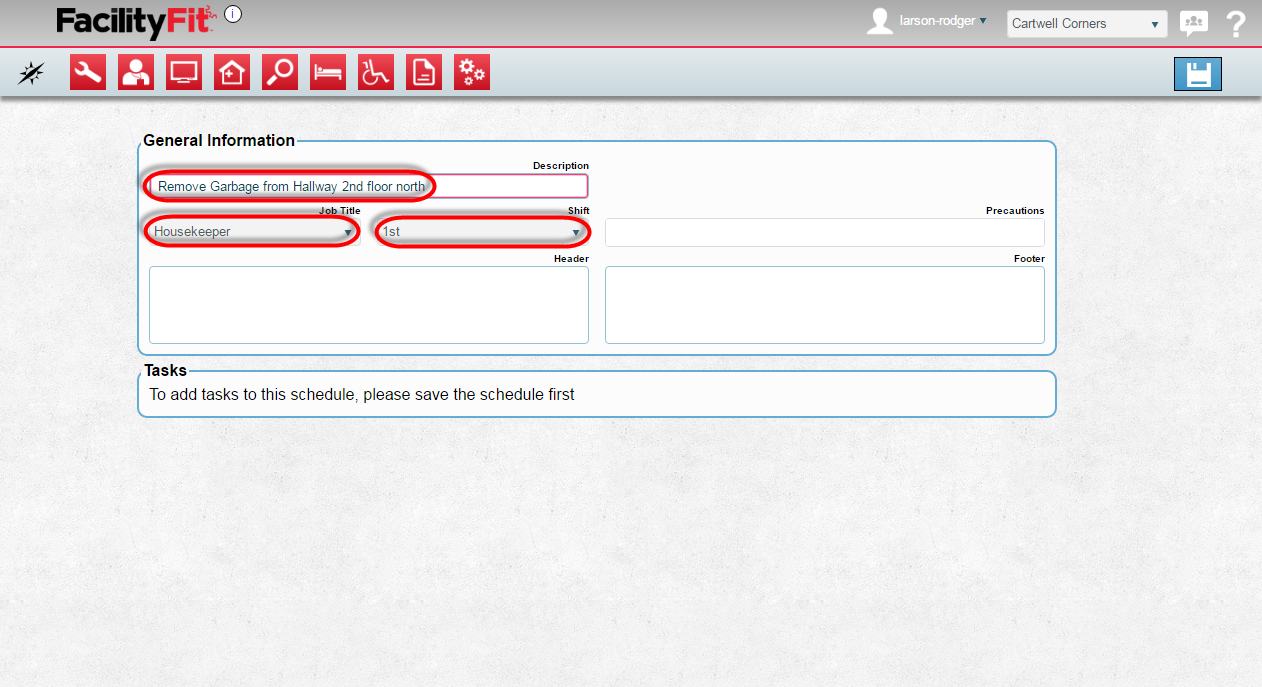Viewport: 1262px width, 687px height.
Task: Click the group chat bubble icon
Action: [1193, 23]
